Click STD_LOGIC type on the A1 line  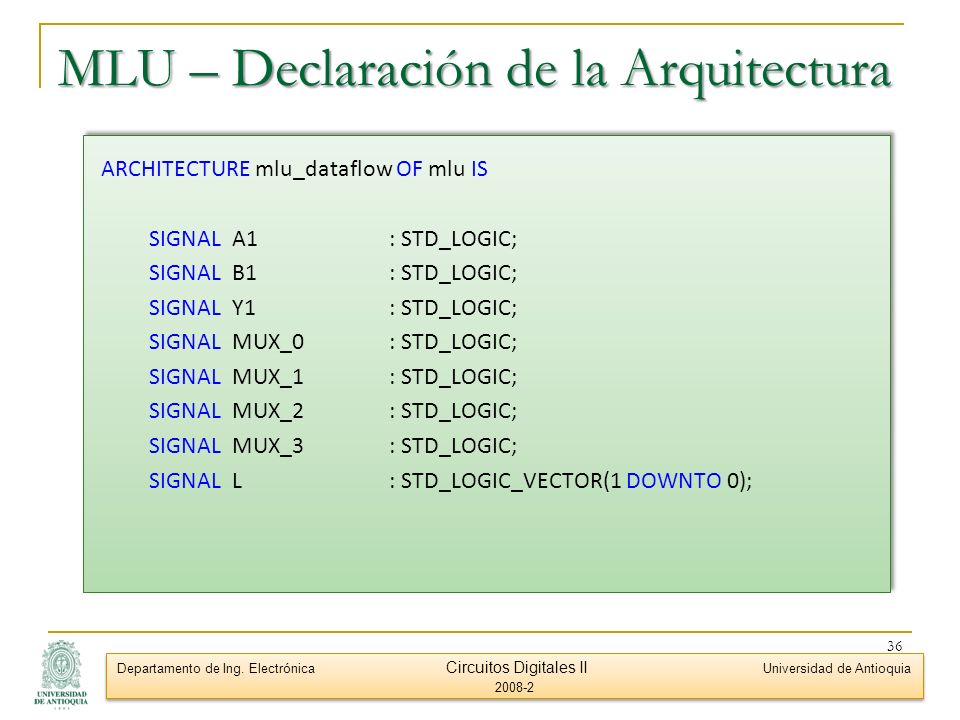click(x=456, y=239)
